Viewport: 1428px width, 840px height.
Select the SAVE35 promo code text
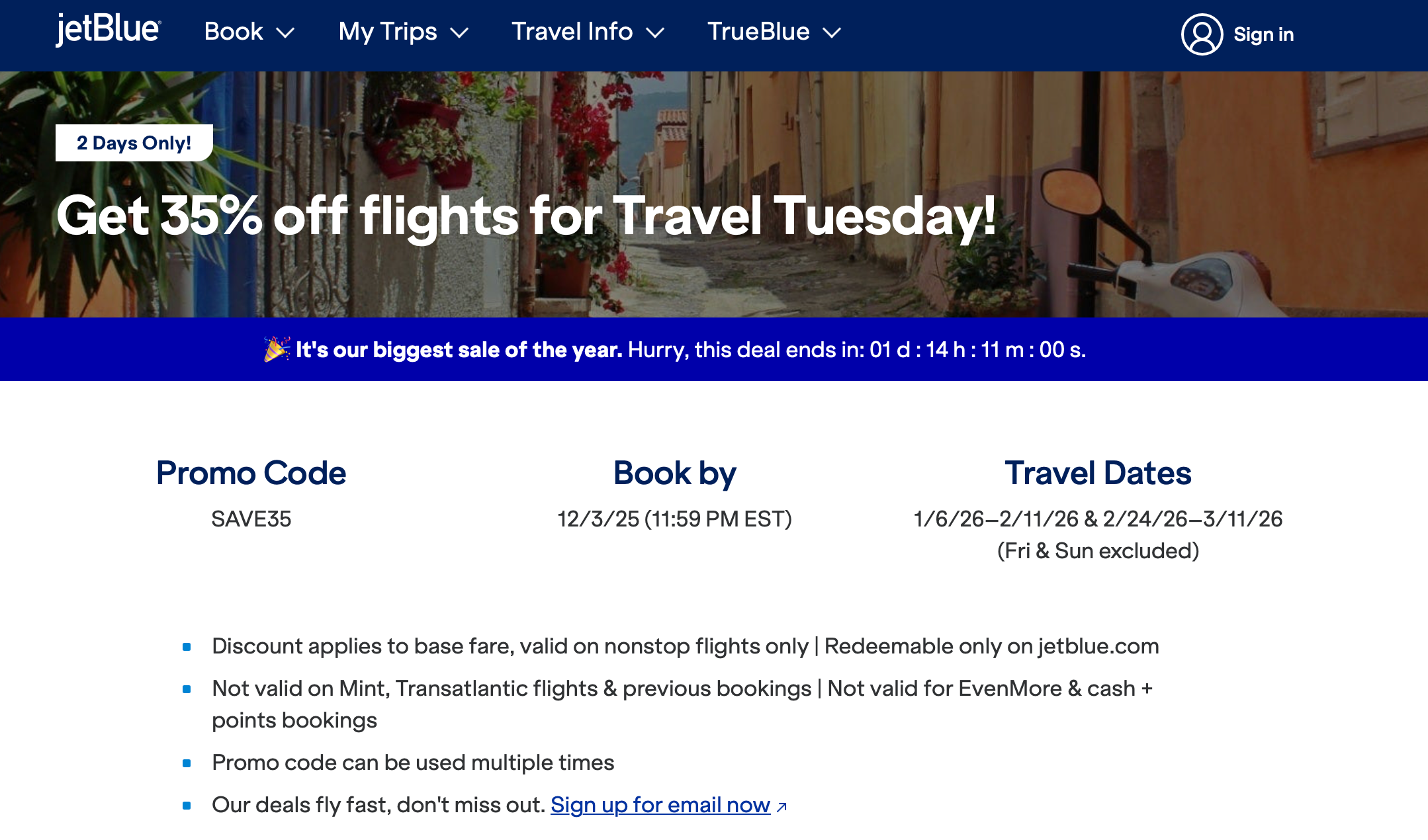point(251,521)
